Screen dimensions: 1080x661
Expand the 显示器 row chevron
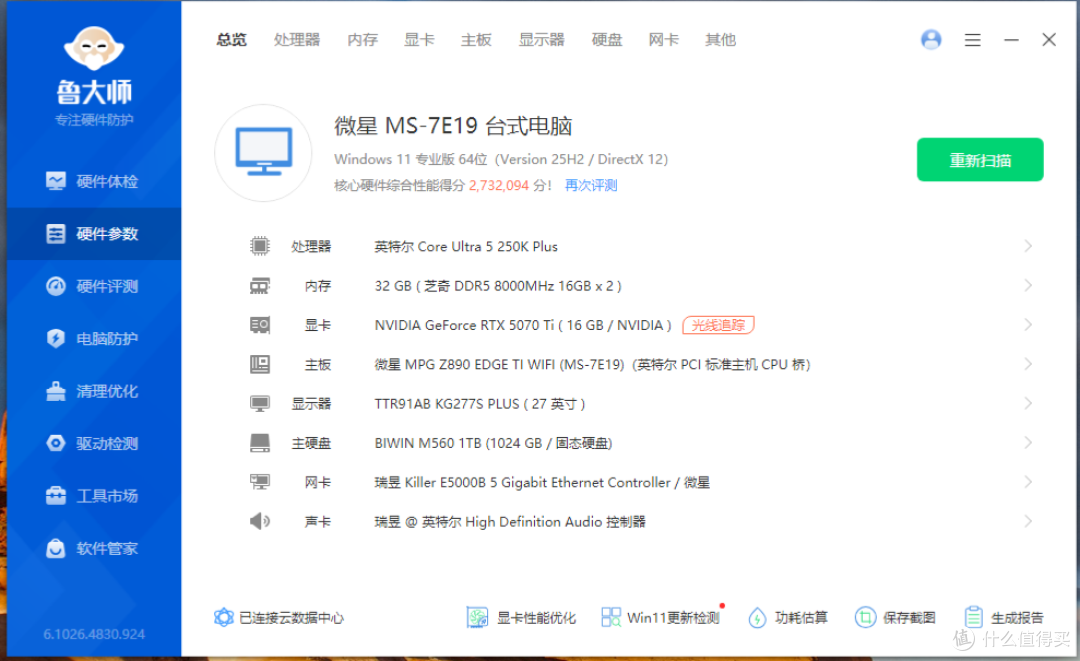(x=1028, y=403)
